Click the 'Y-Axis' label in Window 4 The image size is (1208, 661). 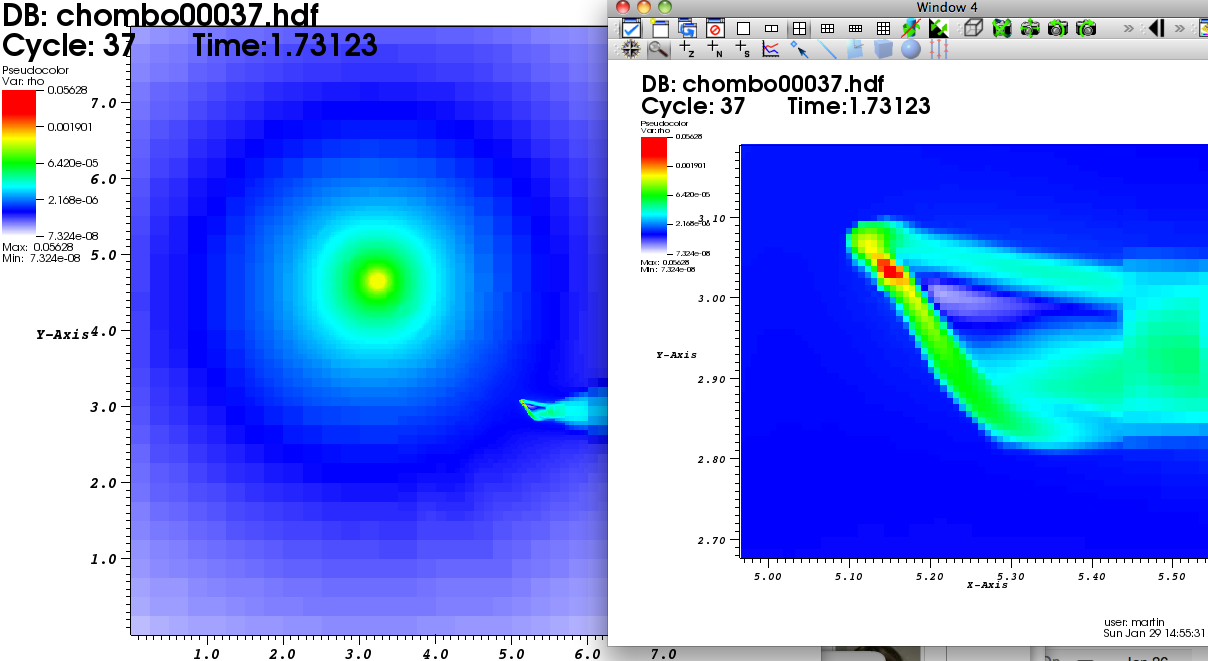pyautogui.click(x=676, y=354)
